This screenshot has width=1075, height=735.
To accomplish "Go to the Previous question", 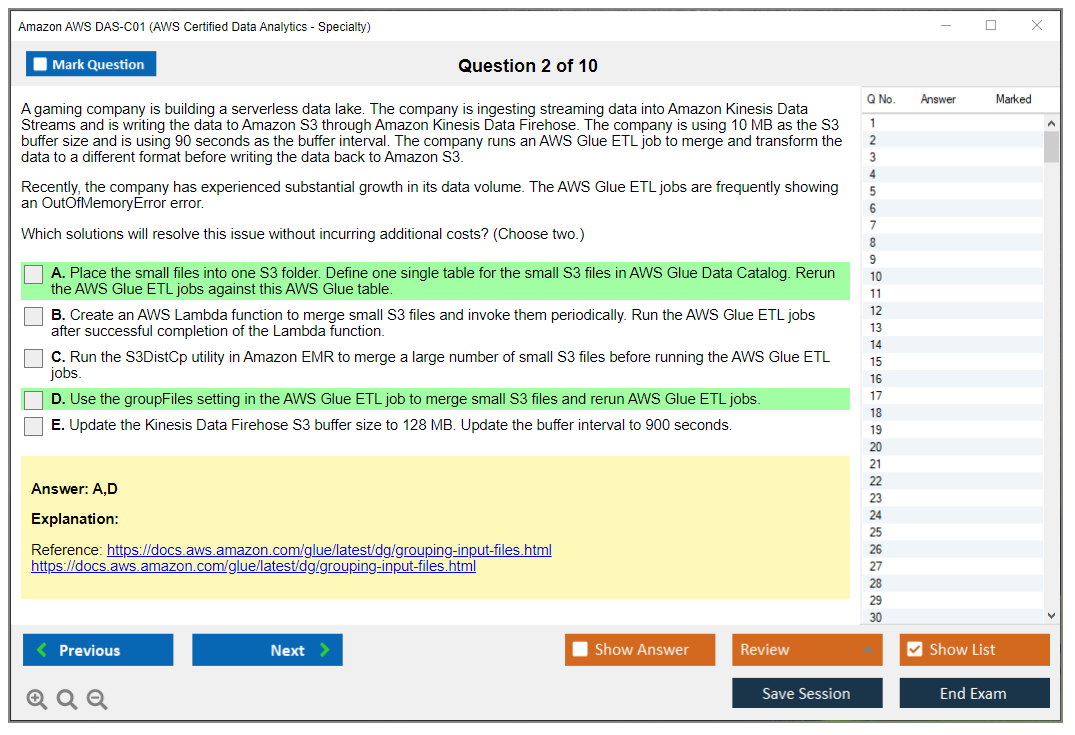I will 98,650.
